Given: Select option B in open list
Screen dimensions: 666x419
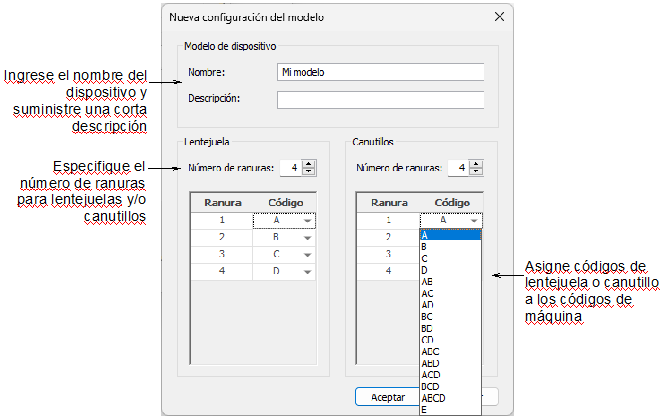Looking at the screenshot, I should (x=450, y=246).
